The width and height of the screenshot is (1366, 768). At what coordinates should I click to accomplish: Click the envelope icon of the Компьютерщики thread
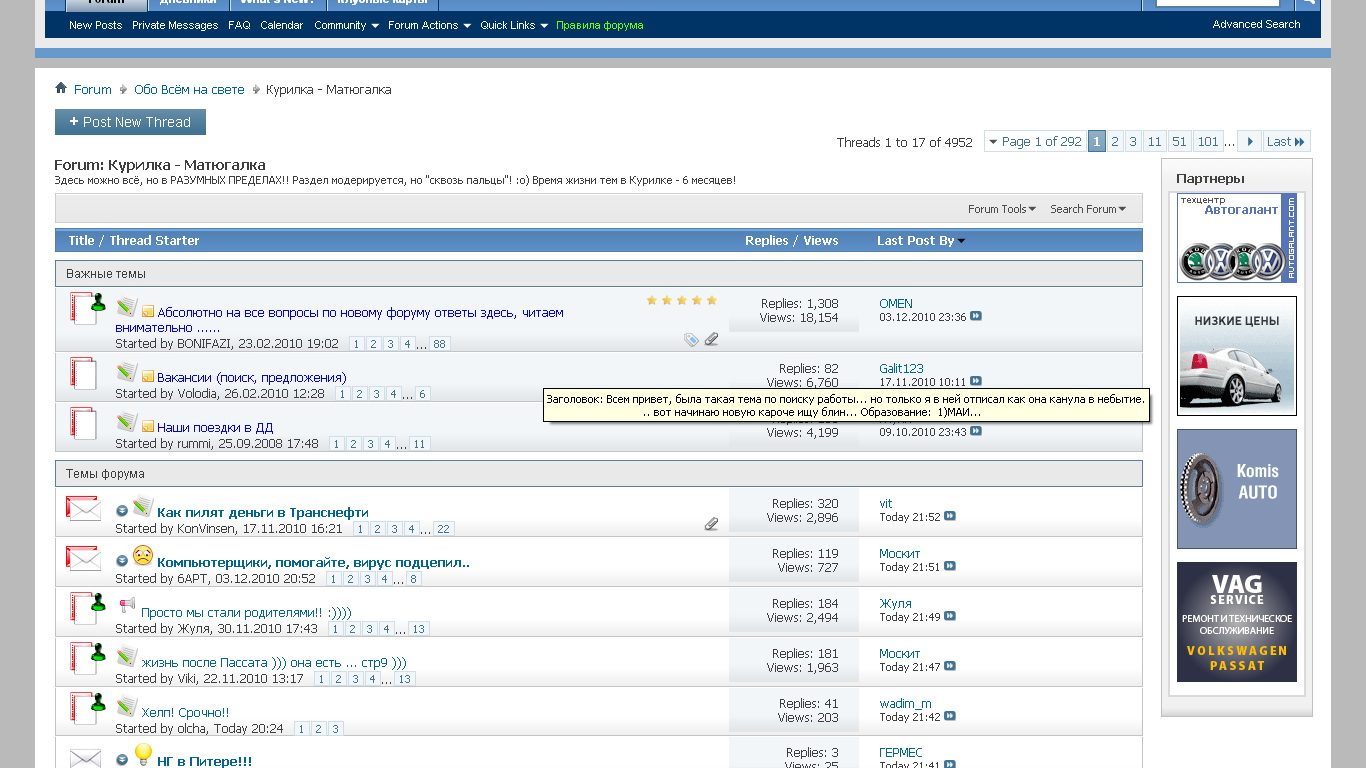[x=83, y=558]
